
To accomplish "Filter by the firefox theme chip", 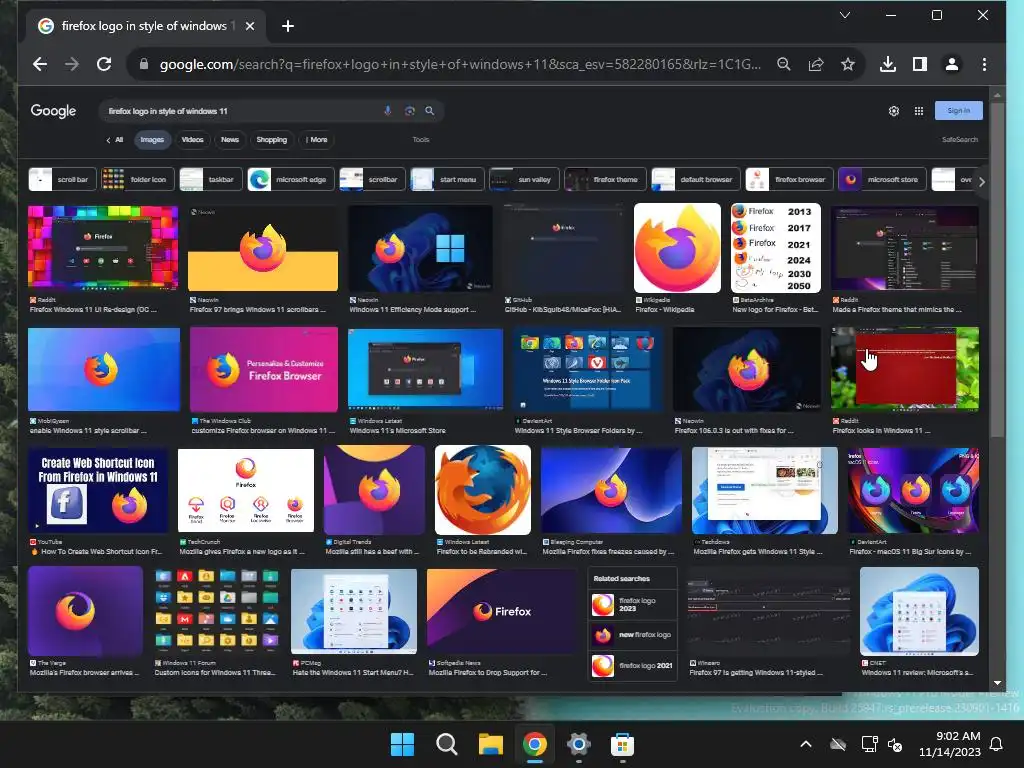I will tap(605, 179).
